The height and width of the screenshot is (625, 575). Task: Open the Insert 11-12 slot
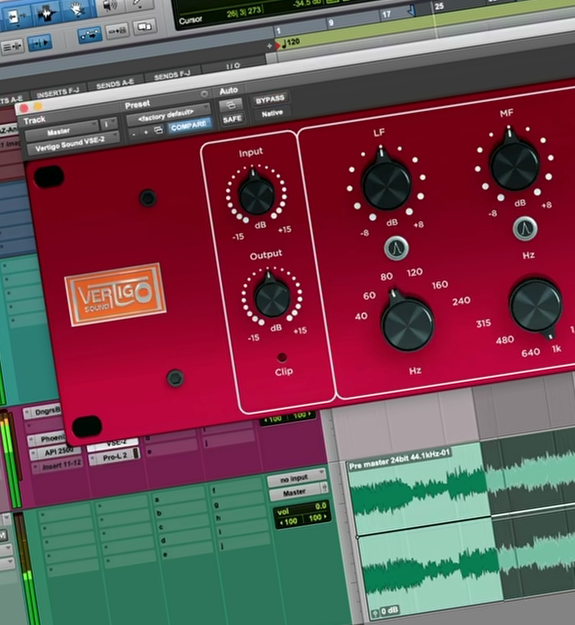click(59, 464)
